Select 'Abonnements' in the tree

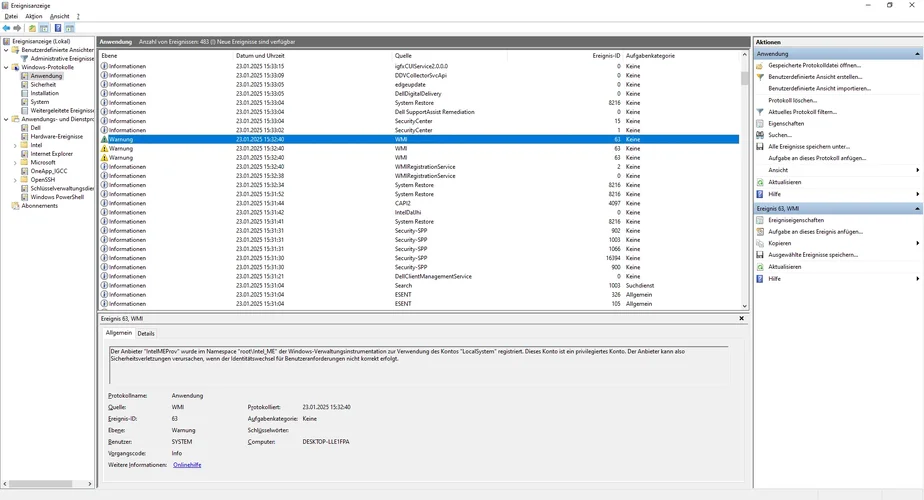point(39,206)
